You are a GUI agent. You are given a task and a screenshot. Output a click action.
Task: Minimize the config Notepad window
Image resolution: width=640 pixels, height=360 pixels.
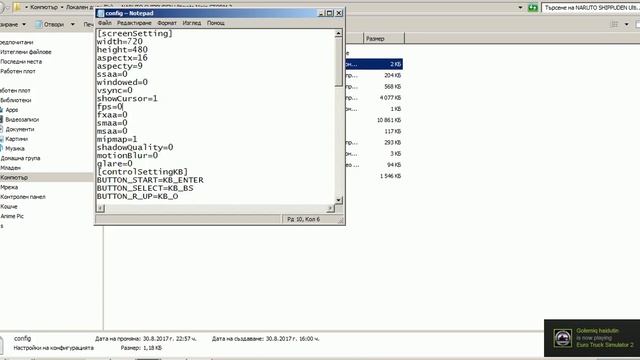(x=321, y=13)
